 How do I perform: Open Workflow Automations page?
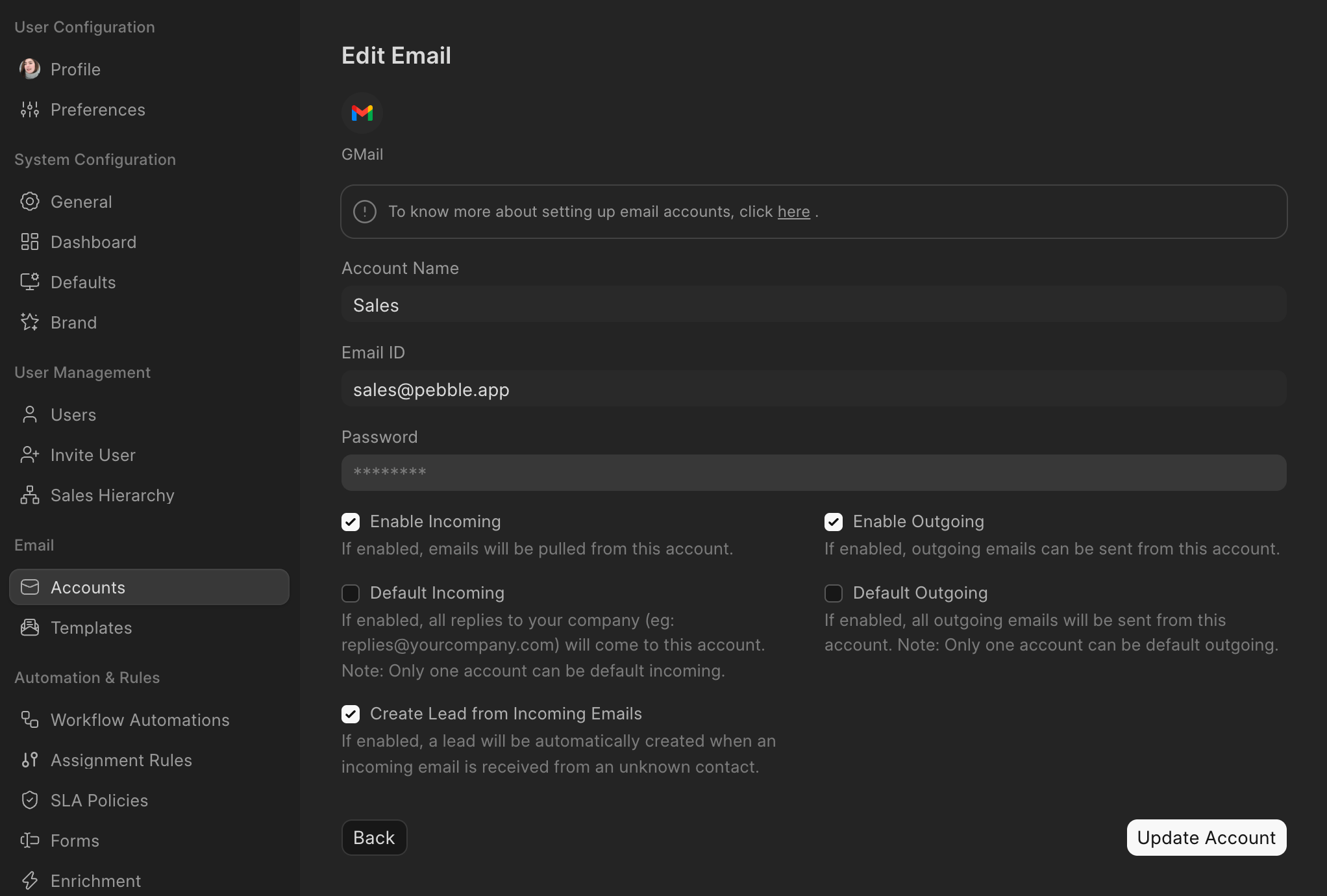click(149, 719)
